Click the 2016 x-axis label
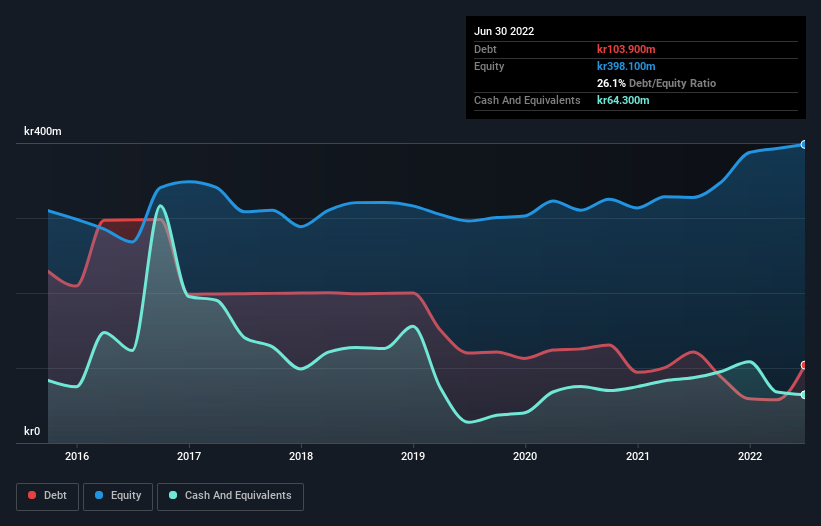Screen dimensions: 821x526 click(77, 456)
